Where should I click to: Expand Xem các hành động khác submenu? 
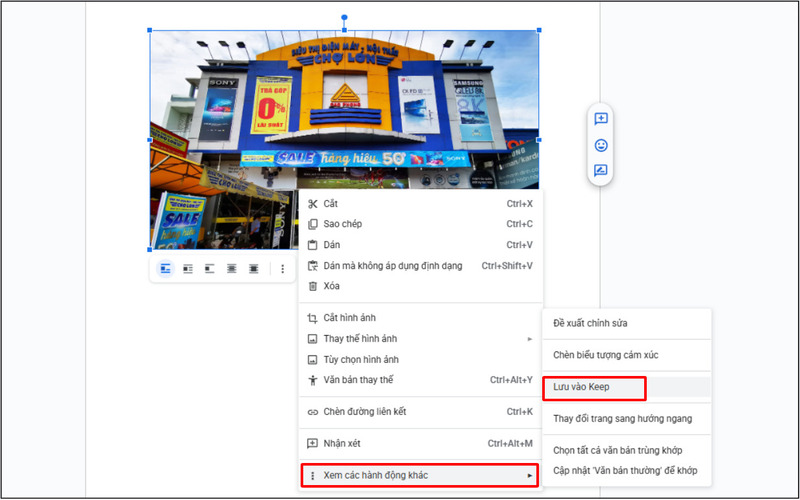tap(419, 476)
